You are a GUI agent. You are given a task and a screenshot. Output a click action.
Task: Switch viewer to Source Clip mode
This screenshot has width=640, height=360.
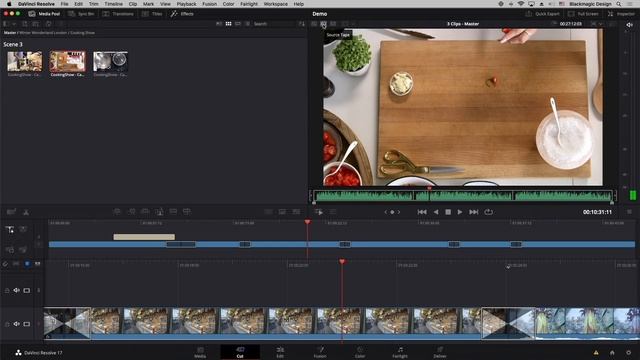click(314, 24)
